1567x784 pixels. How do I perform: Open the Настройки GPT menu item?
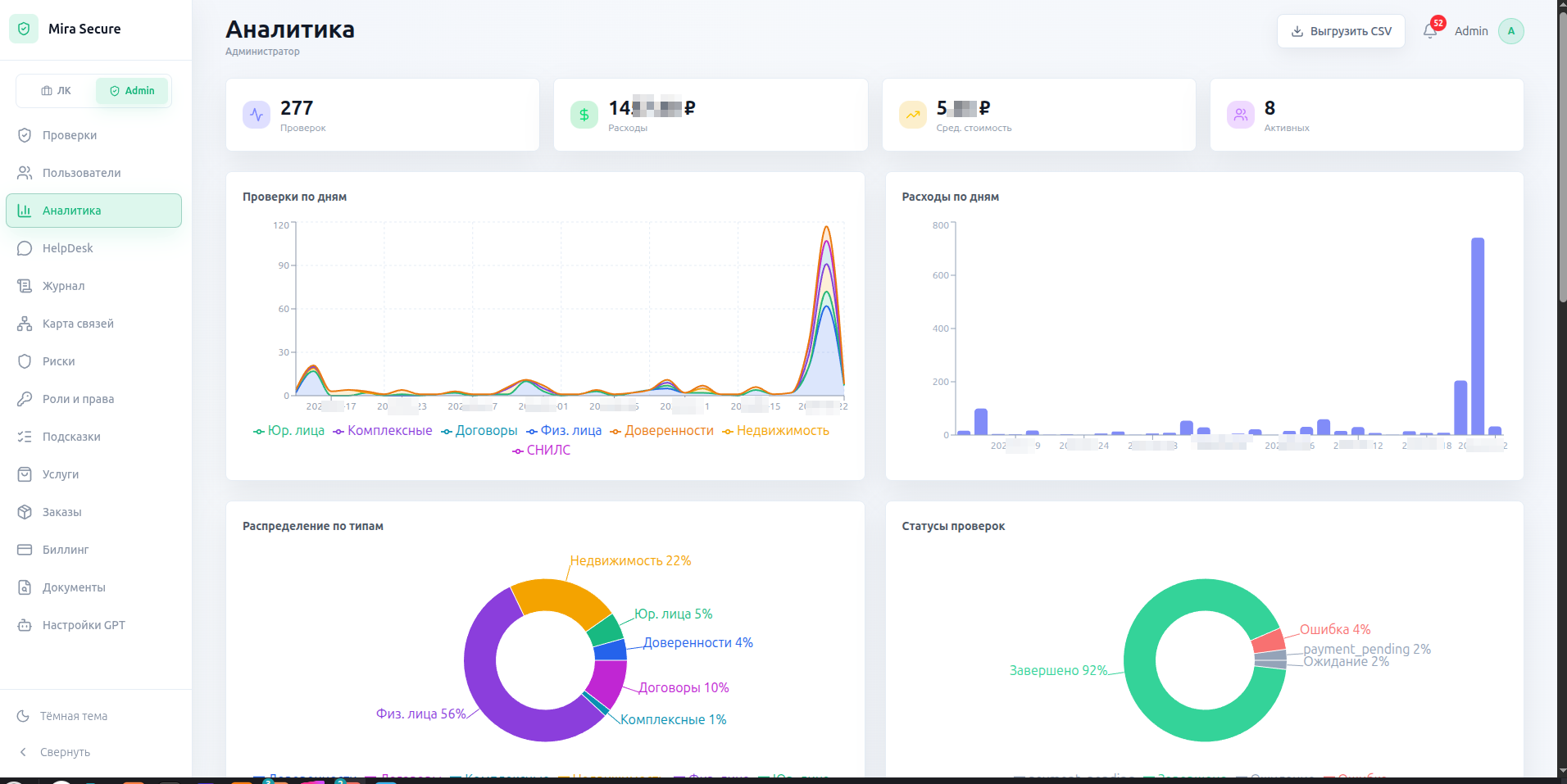(x=93, y=625)
